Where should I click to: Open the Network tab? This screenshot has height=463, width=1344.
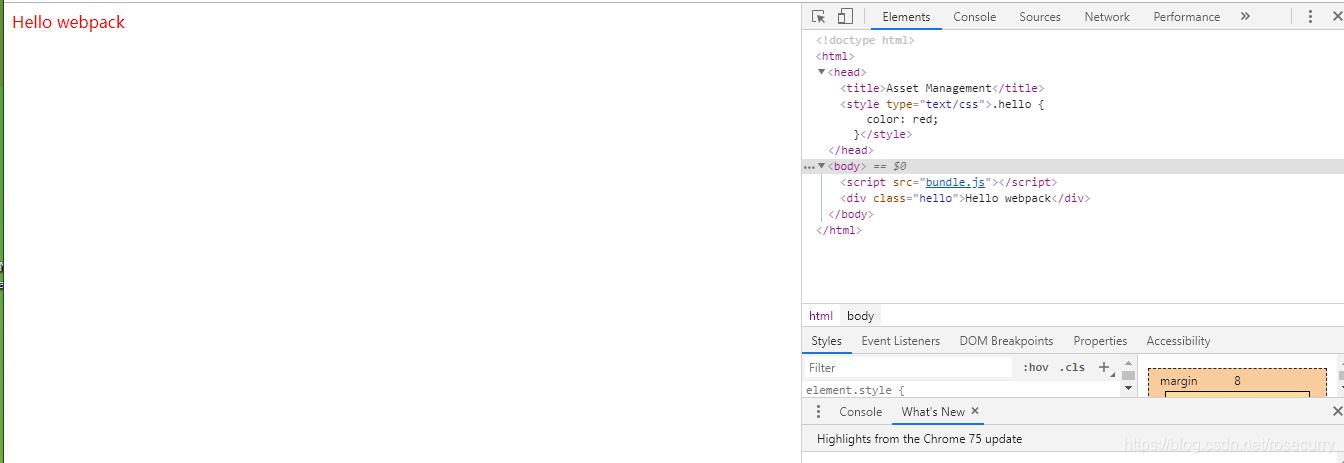tap(1107, 16)
